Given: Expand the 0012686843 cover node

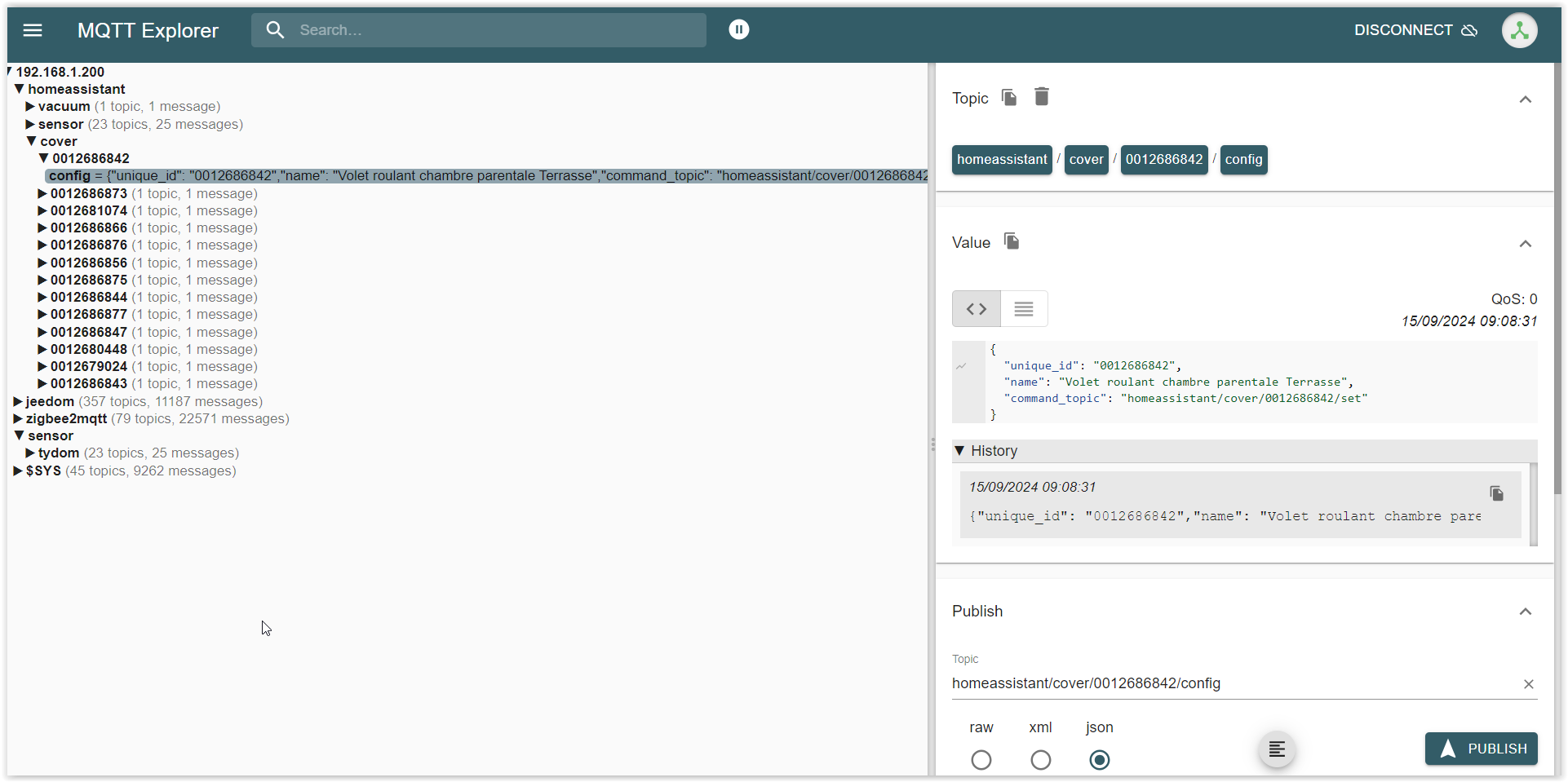Looking at the screenshot, I should pyautogui.click(x=42, y=383).
